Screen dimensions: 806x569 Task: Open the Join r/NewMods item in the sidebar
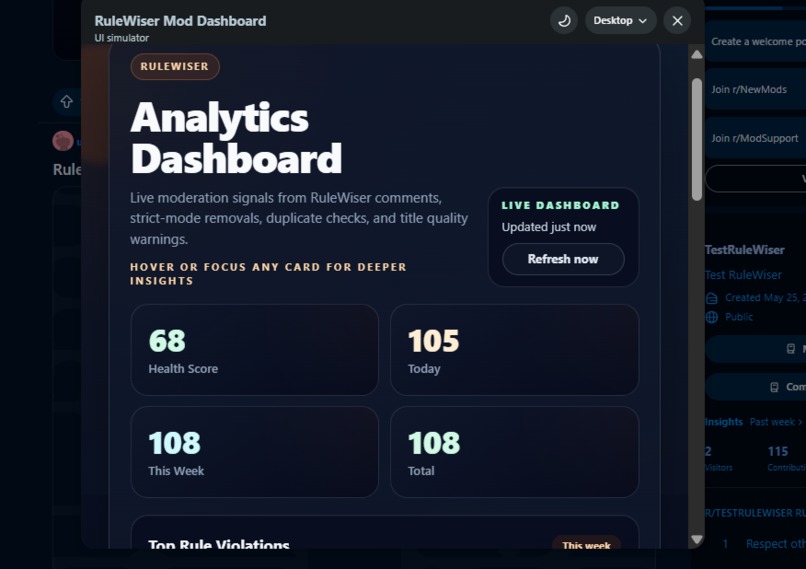click(x=755, y=89)
